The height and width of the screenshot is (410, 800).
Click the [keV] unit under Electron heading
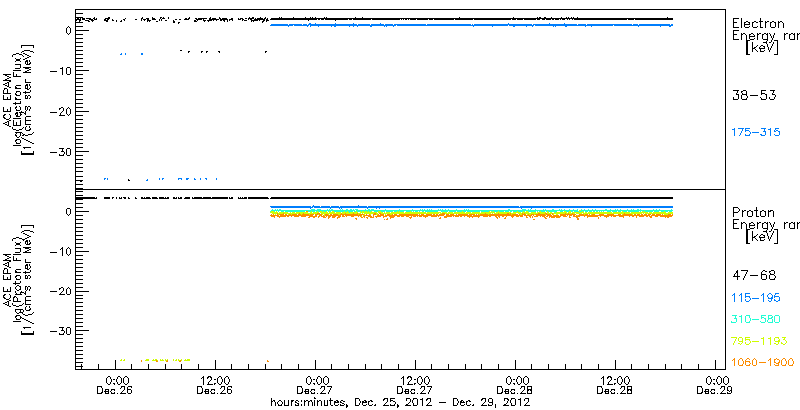(x=762, y=48)
